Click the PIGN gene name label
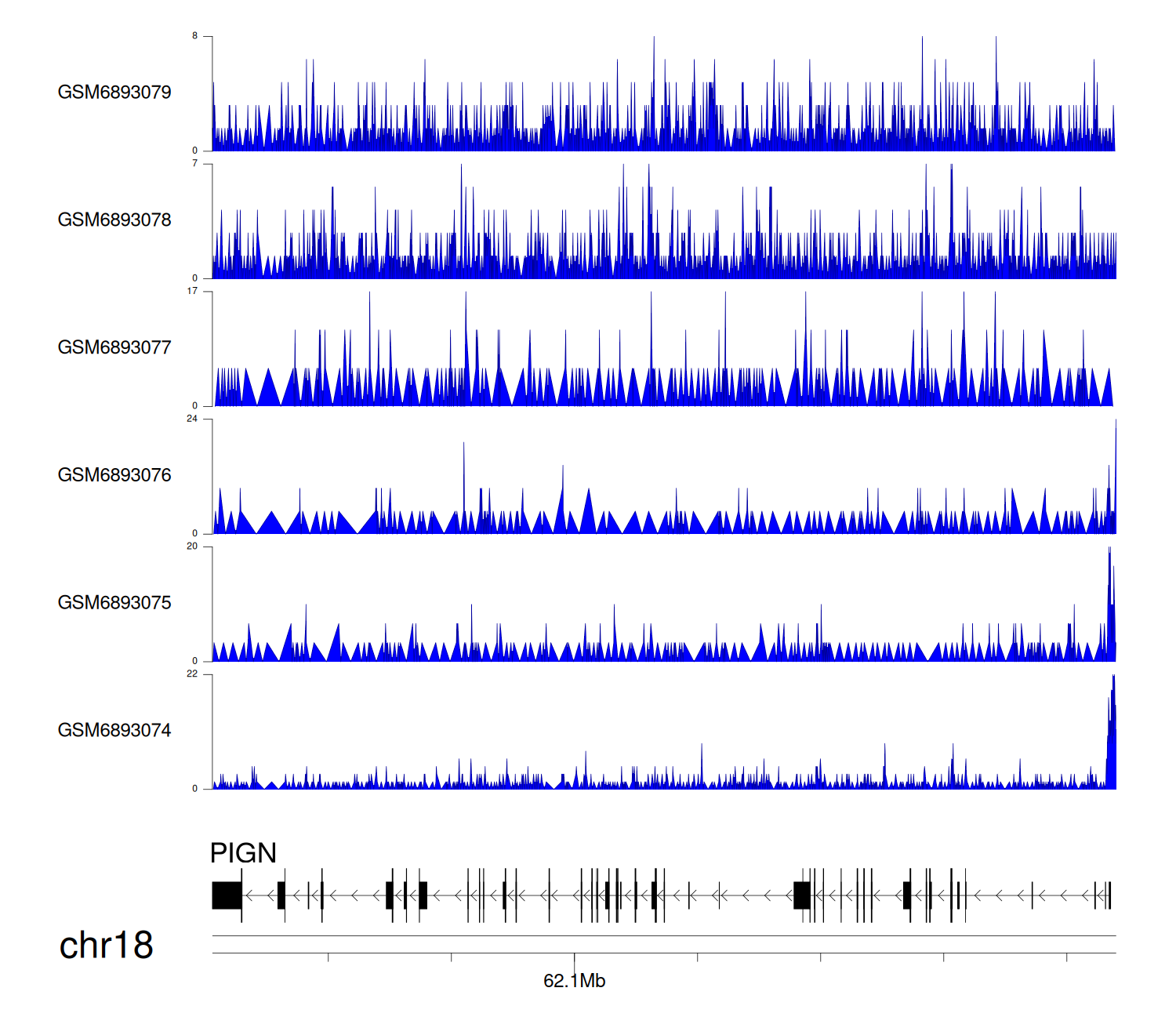1176x1035 pixels. 243,853
